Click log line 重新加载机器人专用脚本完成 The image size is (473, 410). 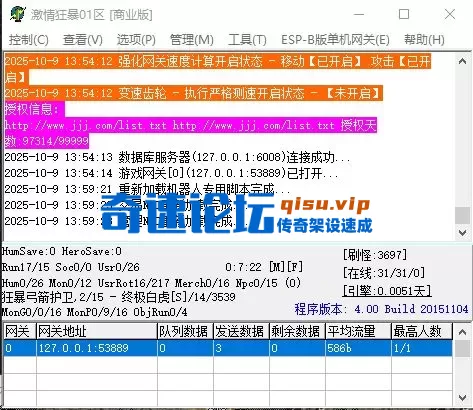pos(147,189)
